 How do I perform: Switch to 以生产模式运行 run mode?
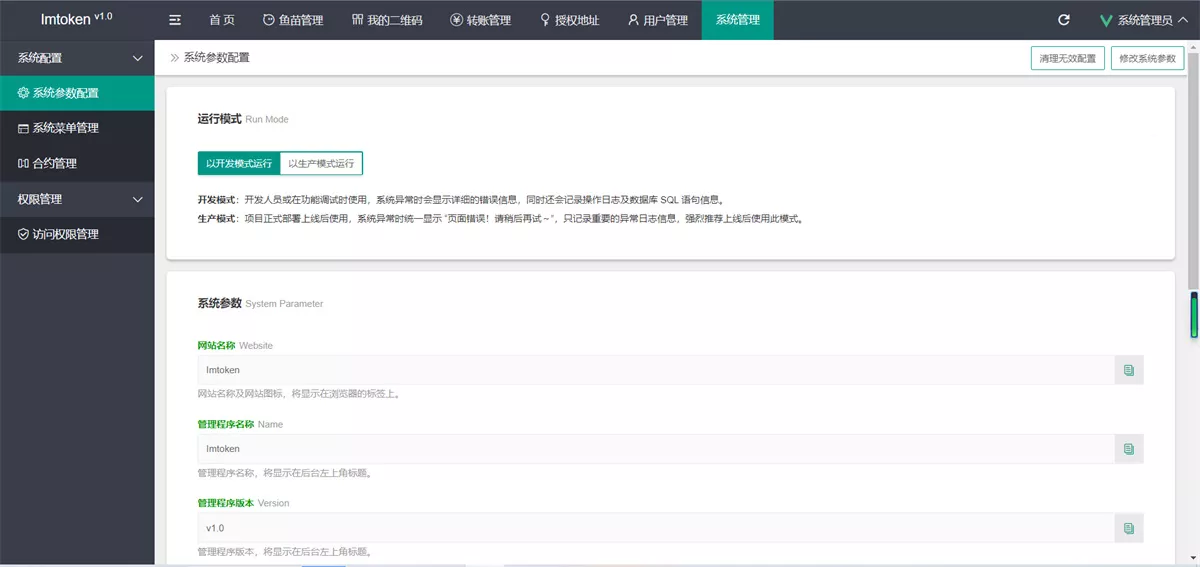pos(321,163)
